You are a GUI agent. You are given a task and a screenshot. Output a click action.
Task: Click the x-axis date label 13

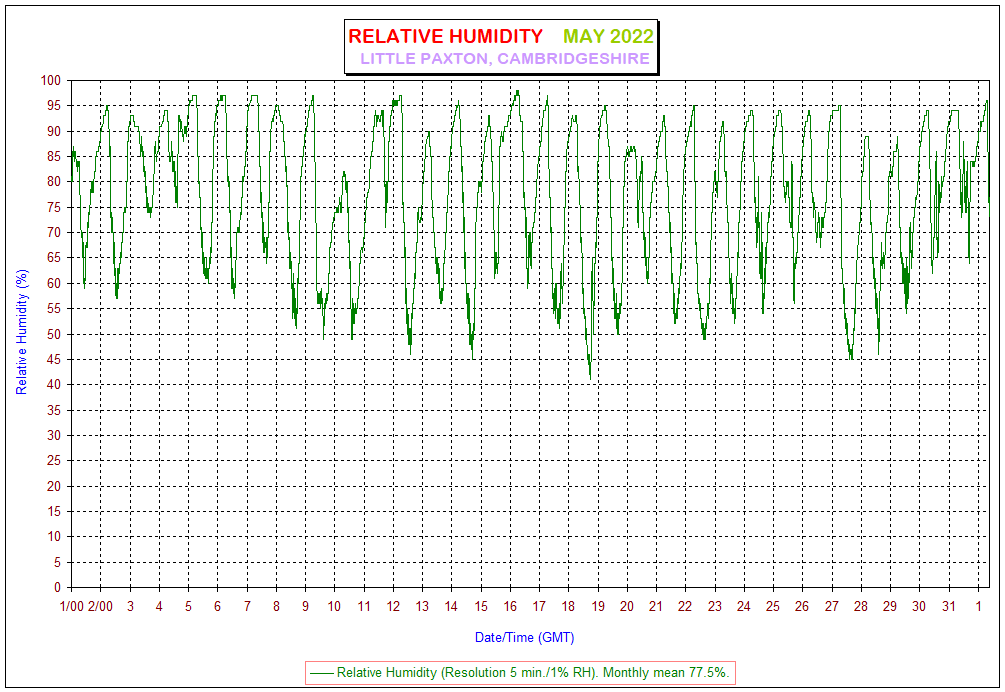[x=422, y=606]
